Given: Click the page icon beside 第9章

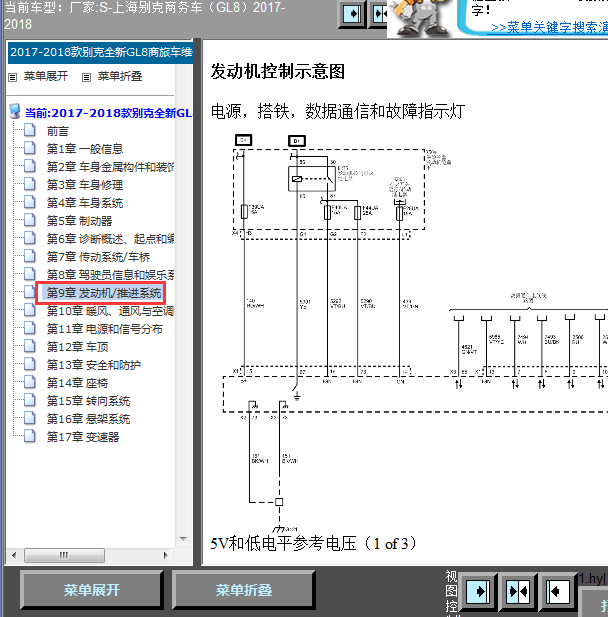Looking at the screenshot, I should 30,292.
